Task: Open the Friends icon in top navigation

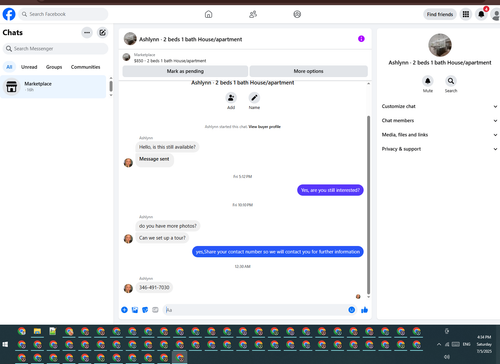Action: [x=253, y=14]
